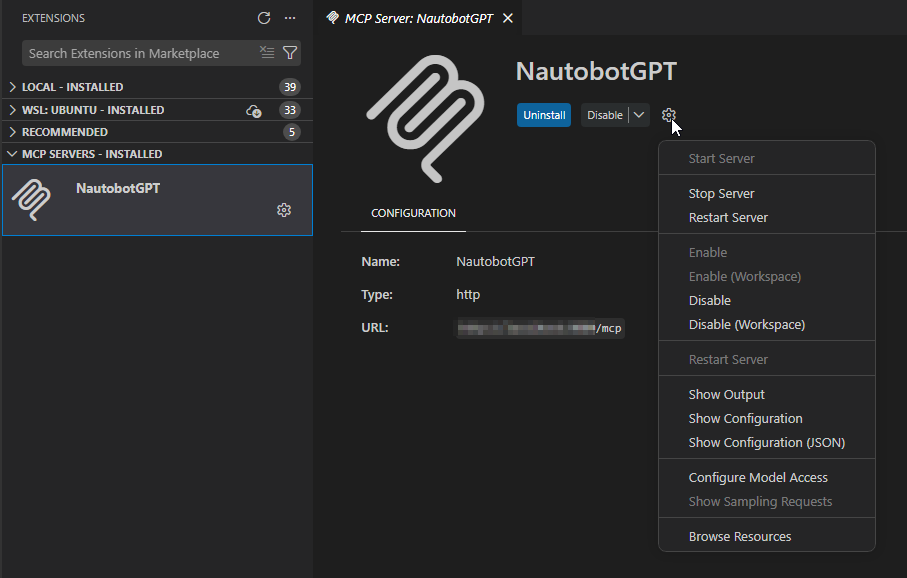
Task: Click the clear extension search icon
Action: (266, 51)
